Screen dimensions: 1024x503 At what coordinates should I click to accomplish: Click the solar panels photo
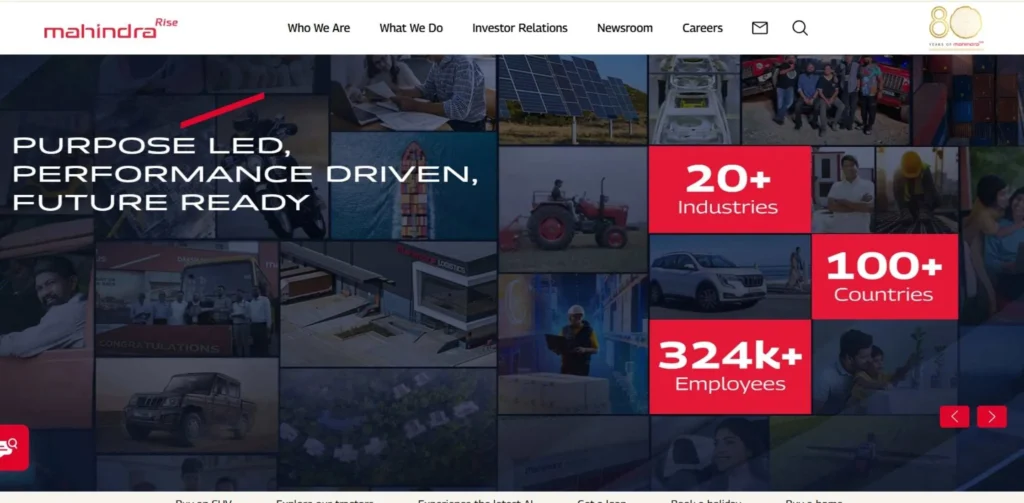pyautogui.click(x=573, y=100)
